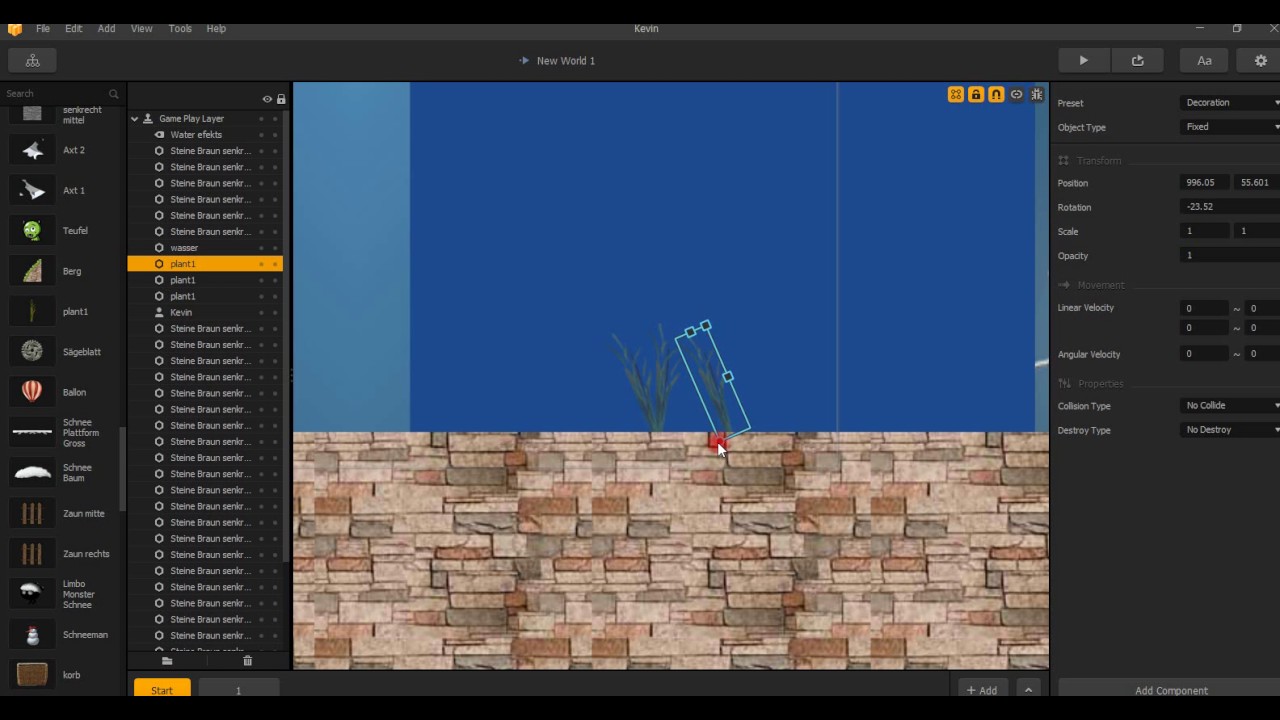
Task: Open the Object Type dropdown
Action: (x=1230, y=127)
